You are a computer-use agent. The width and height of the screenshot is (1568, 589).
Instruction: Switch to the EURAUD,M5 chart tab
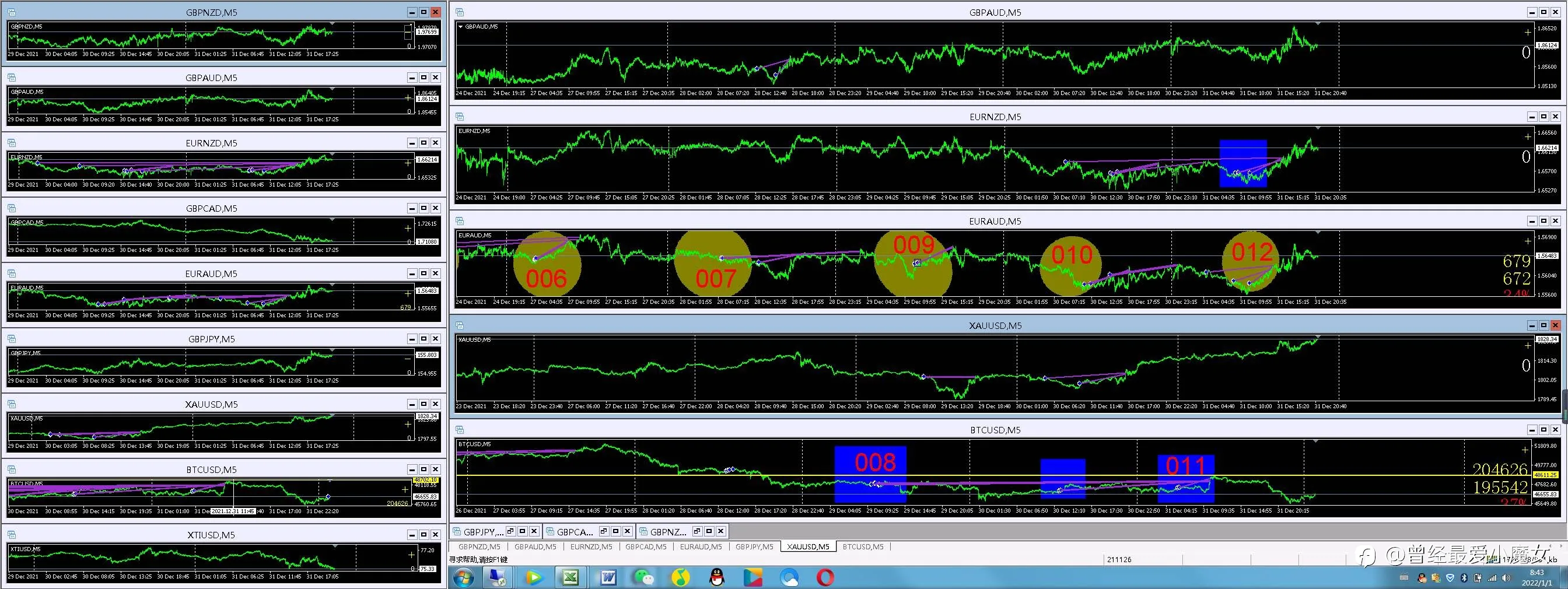701,547
